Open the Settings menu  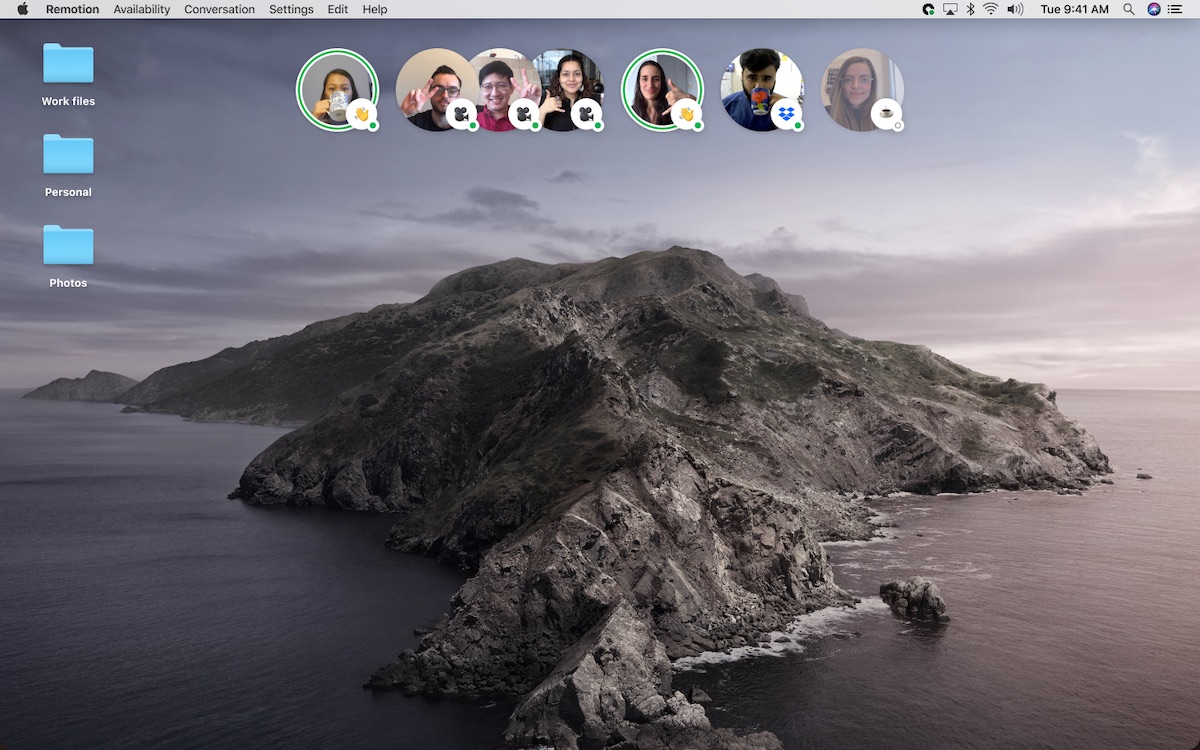(x=291, y=9)
